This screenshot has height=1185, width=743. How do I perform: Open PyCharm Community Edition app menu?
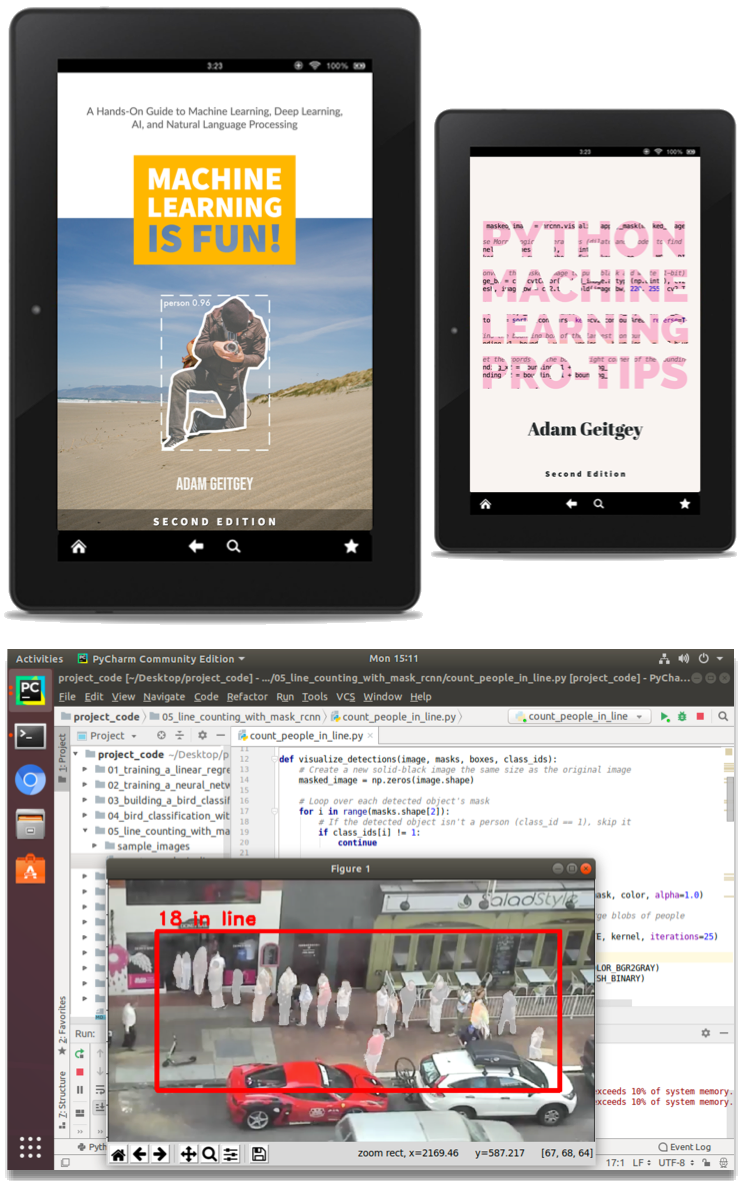162,658
